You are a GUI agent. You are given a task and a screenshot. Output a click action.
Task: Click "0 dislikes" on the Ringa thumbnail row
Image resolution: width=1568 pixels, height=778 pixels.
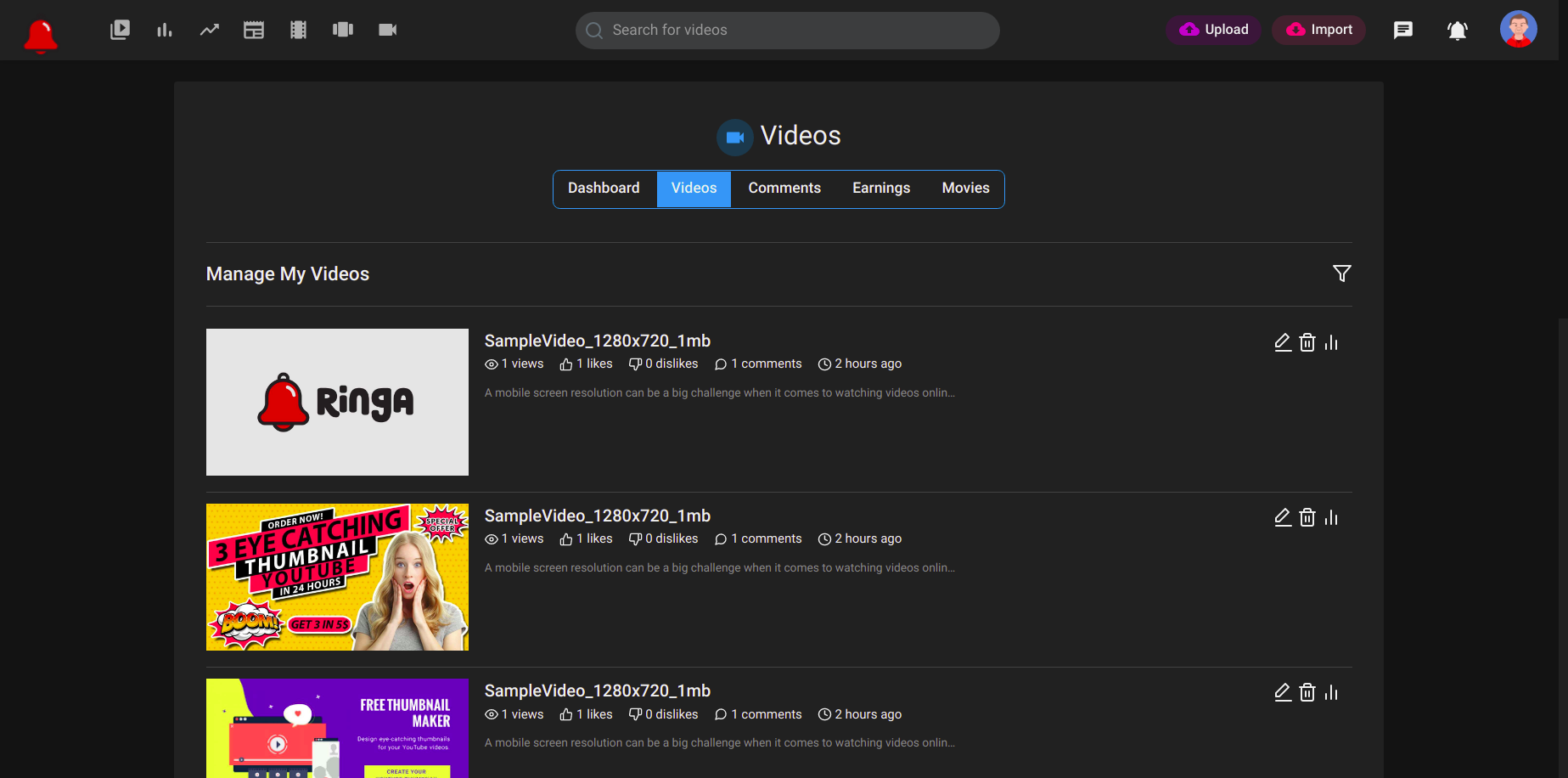coord(663,364)
